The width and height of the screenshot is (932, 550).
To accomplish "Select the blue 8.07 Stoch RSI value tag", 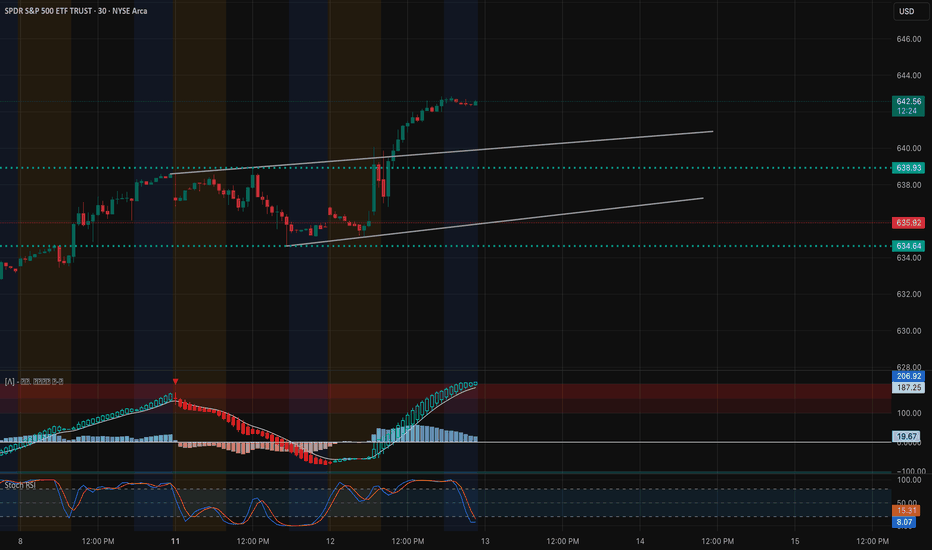I will 904,523.
